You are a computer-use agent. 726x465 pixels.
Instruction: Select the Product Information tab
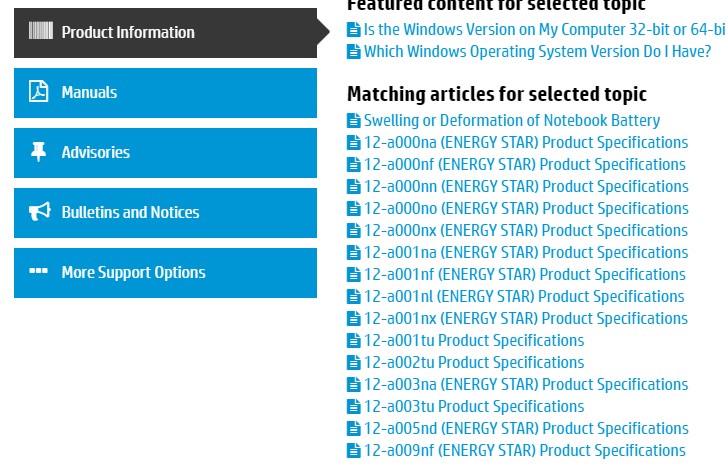click(165, 33)
